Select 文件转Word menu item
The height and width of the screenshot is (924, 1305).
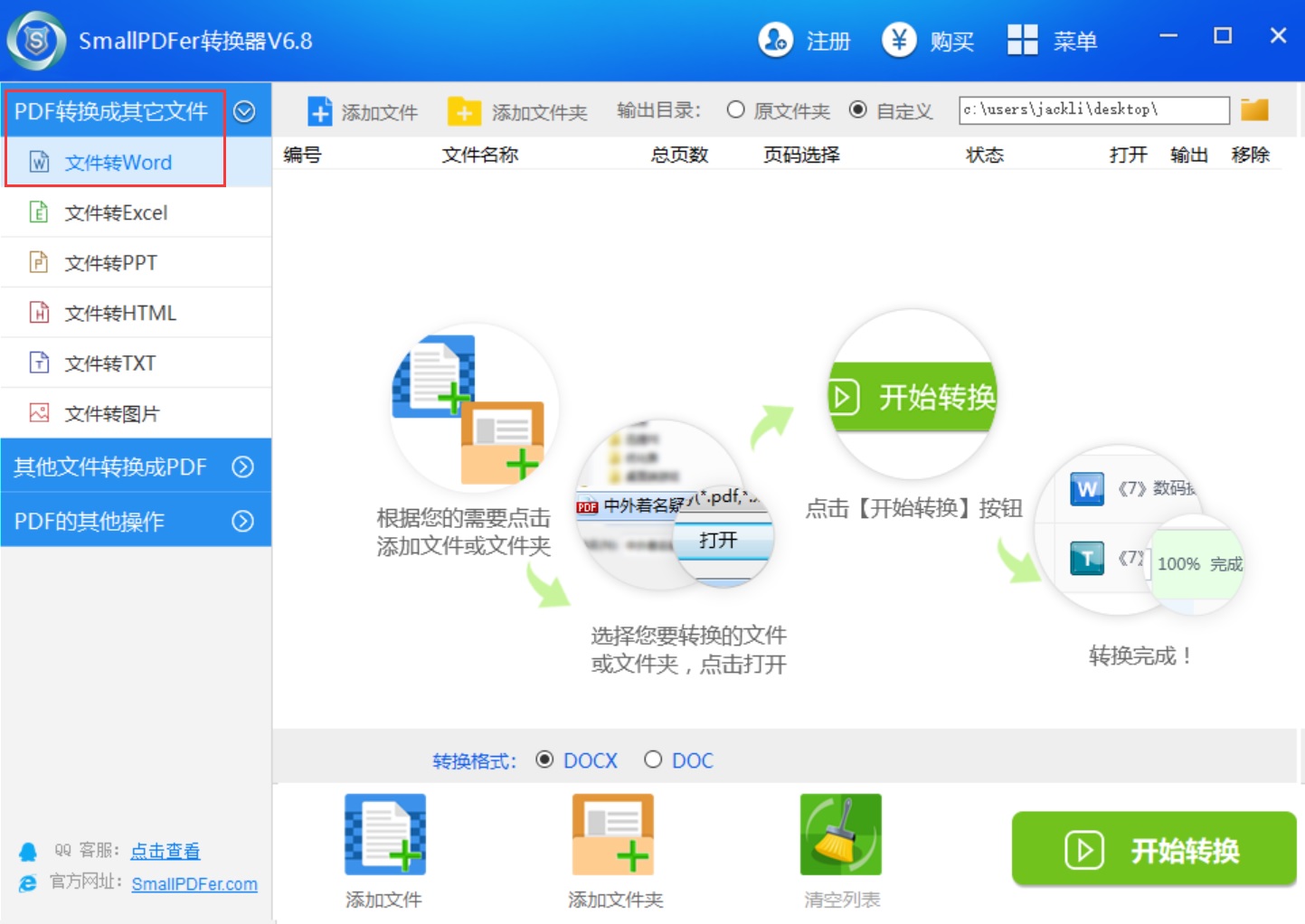coord(136,162)
